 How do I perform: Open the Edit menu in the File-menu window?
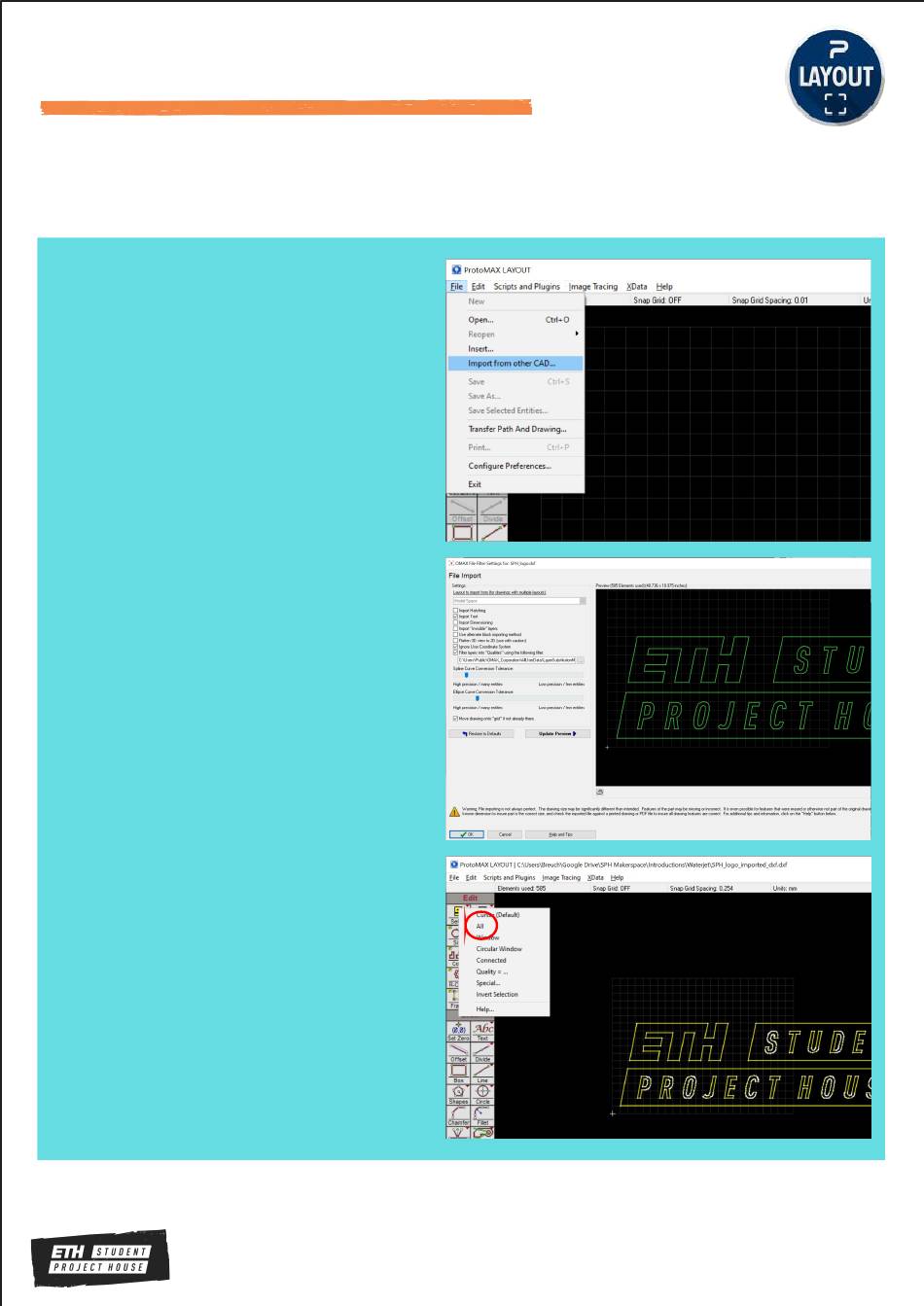[478, 287]
